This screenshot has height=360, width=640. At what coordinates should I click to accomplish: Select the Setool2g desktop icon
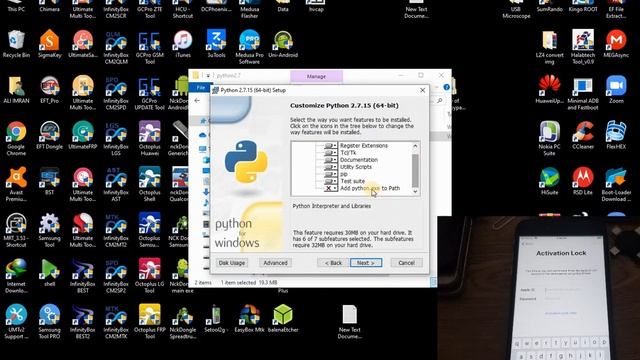(x=216, y=318)
